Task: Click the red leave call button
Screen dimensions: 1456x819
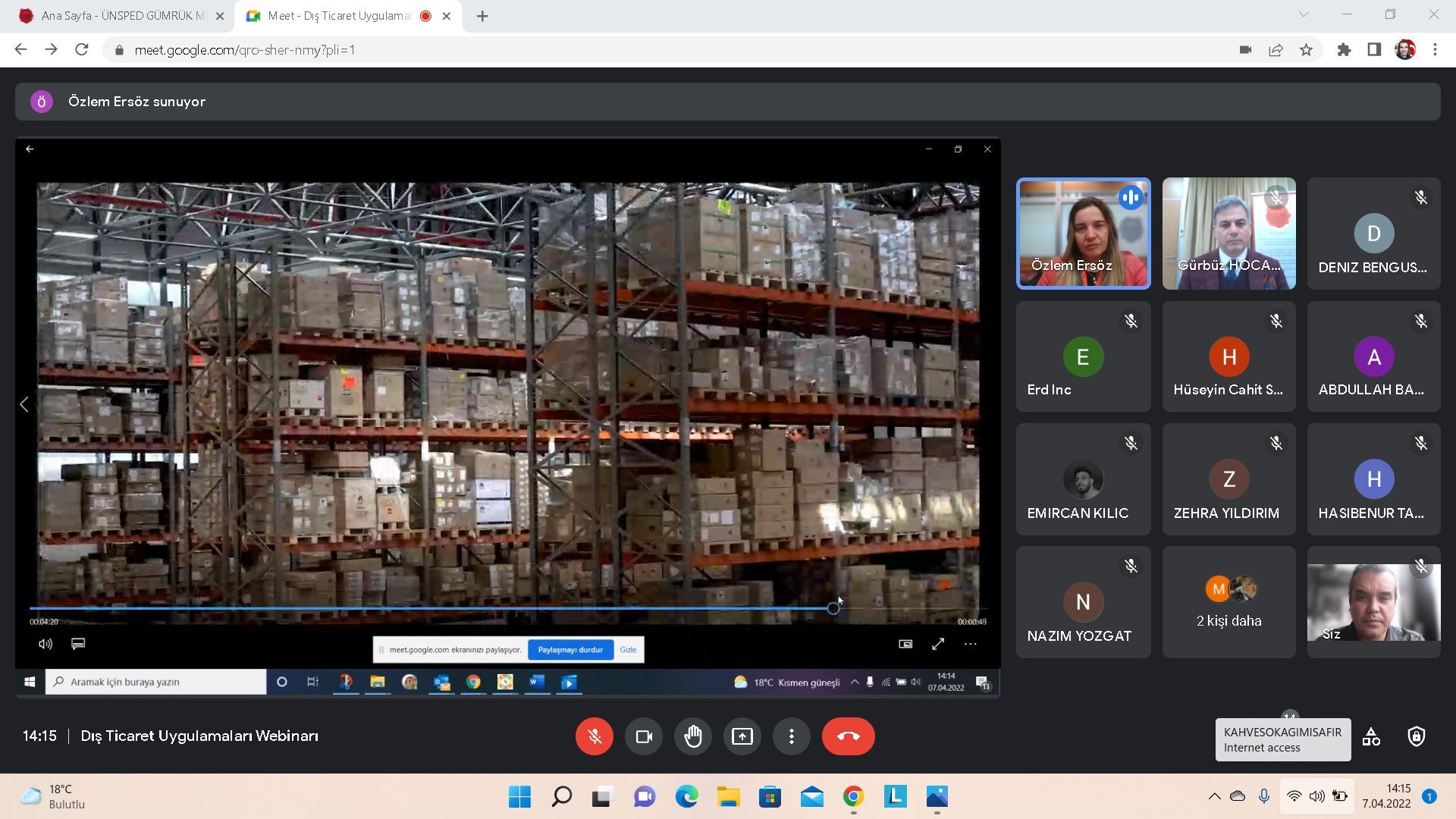Action: [848, 736]
